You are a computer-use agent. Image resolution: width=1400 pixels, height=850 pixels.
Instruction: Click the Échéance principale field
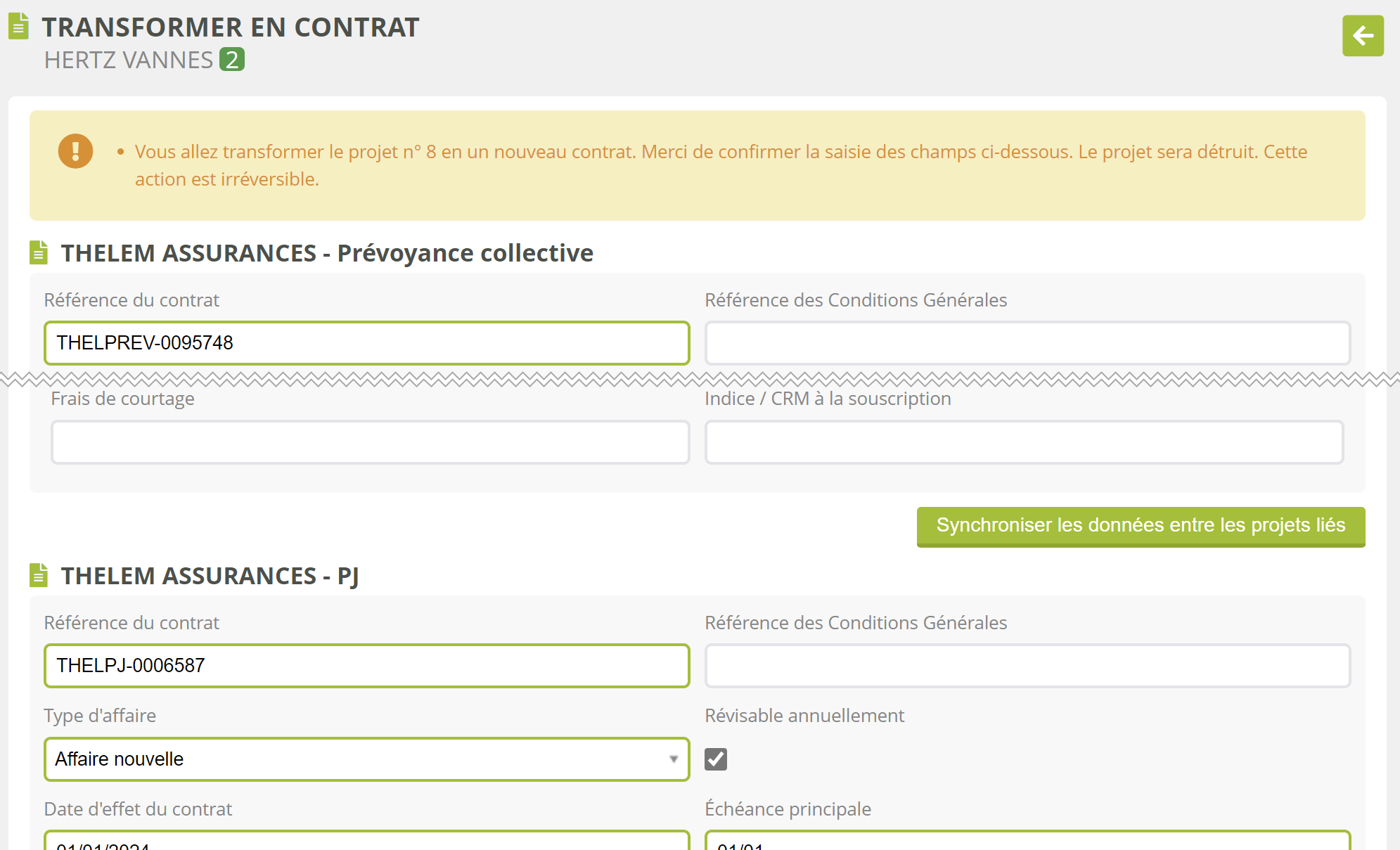click(x=1027, y=842)
